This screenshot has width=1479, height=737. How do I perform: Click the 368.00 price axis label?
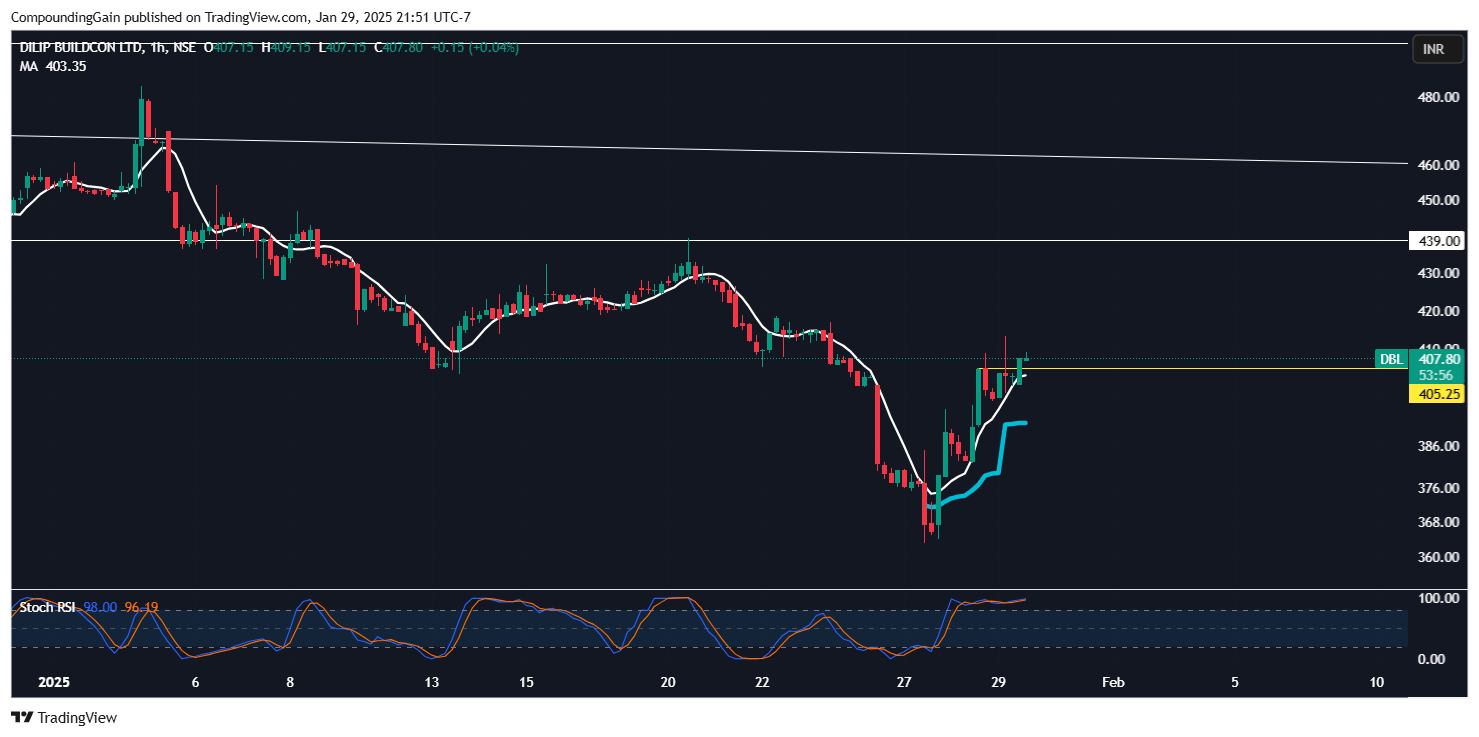(x=1439, y=522)
